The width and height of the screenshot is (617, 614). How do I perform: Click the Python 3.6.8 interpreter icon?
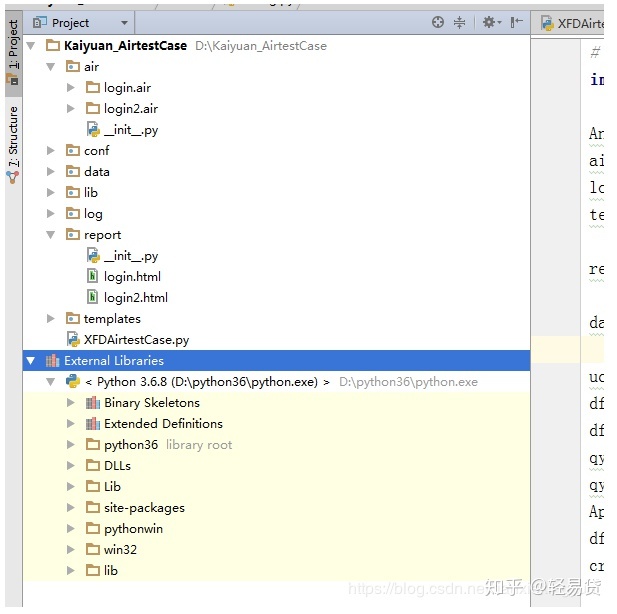pyautogui.click(x=73, y=381)
